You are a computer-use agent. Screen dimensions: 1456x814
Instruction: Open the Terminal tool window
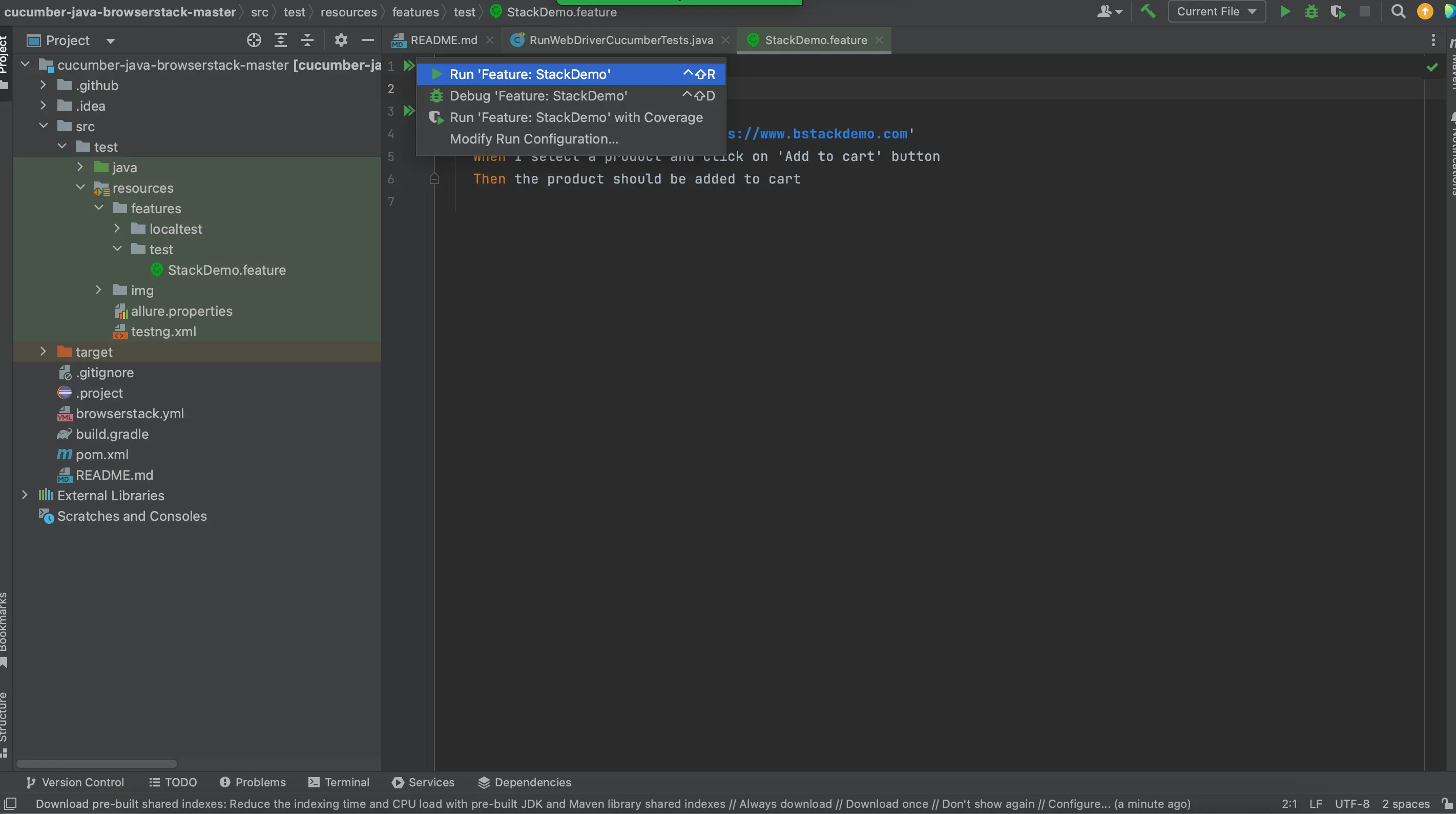(339, 782)
